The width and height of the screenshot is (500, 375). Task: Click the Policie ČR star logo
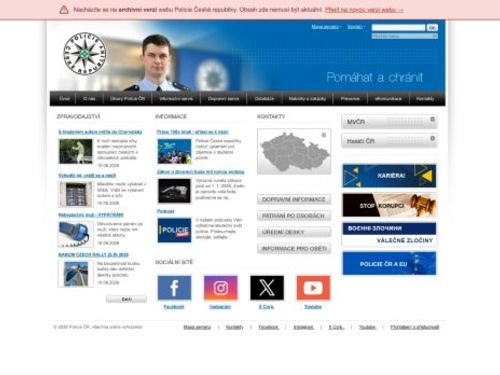pyautogui.click(x=85, y=54)
